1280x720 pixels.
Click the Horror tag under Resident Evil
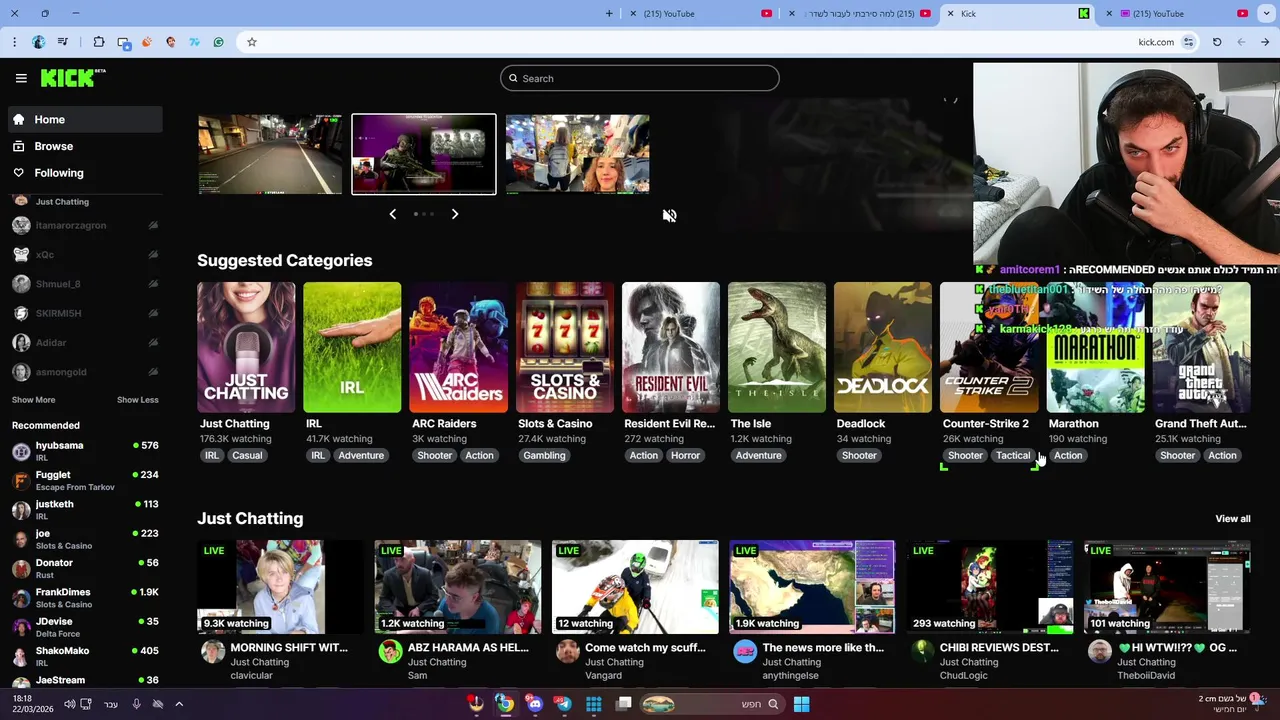tap(685, 455)
